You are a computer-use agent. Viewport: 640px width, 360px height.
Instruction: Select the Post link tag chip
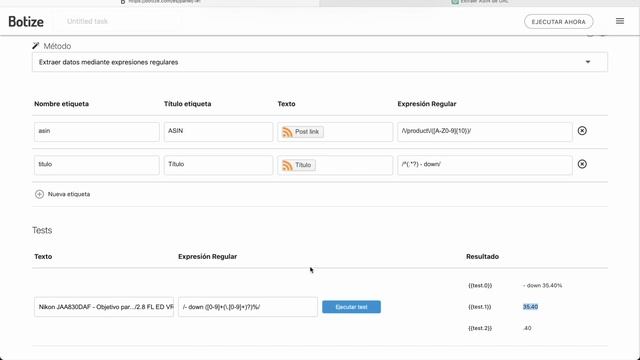(302, 132)
